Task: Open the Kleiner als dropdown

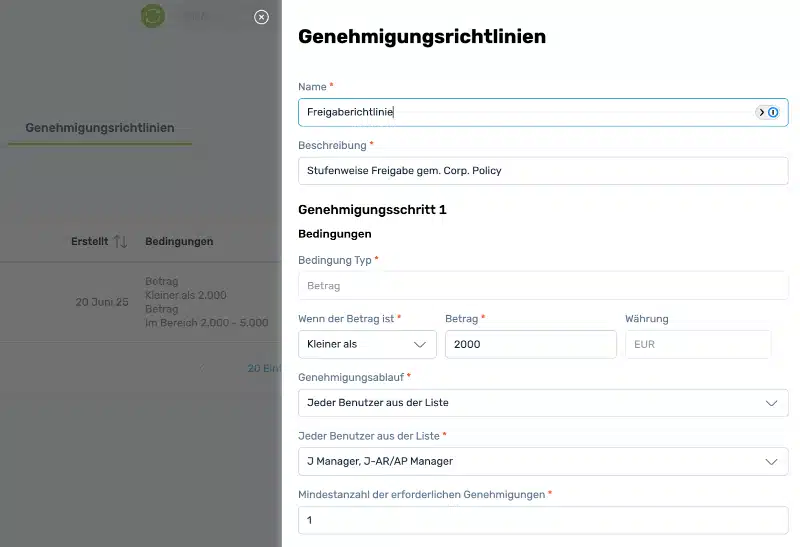Action: (367, 344)
